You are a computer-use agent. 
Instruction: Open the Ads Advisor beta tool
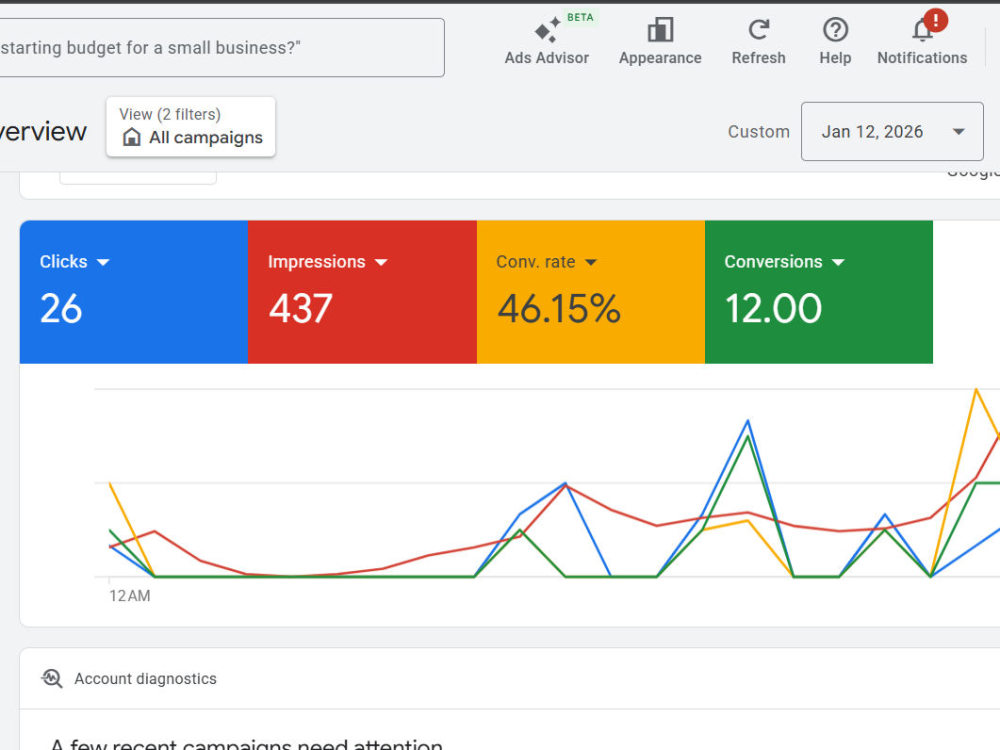point(547,42)
